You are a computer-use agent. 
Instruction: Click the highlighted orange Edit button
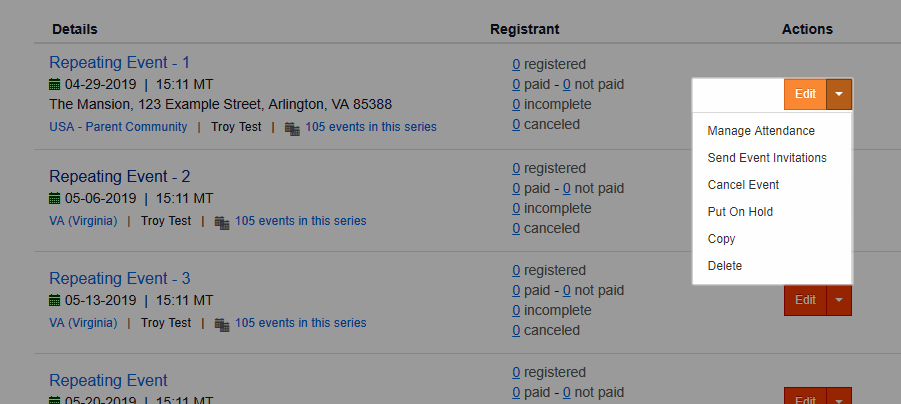[x=805, y=94]
